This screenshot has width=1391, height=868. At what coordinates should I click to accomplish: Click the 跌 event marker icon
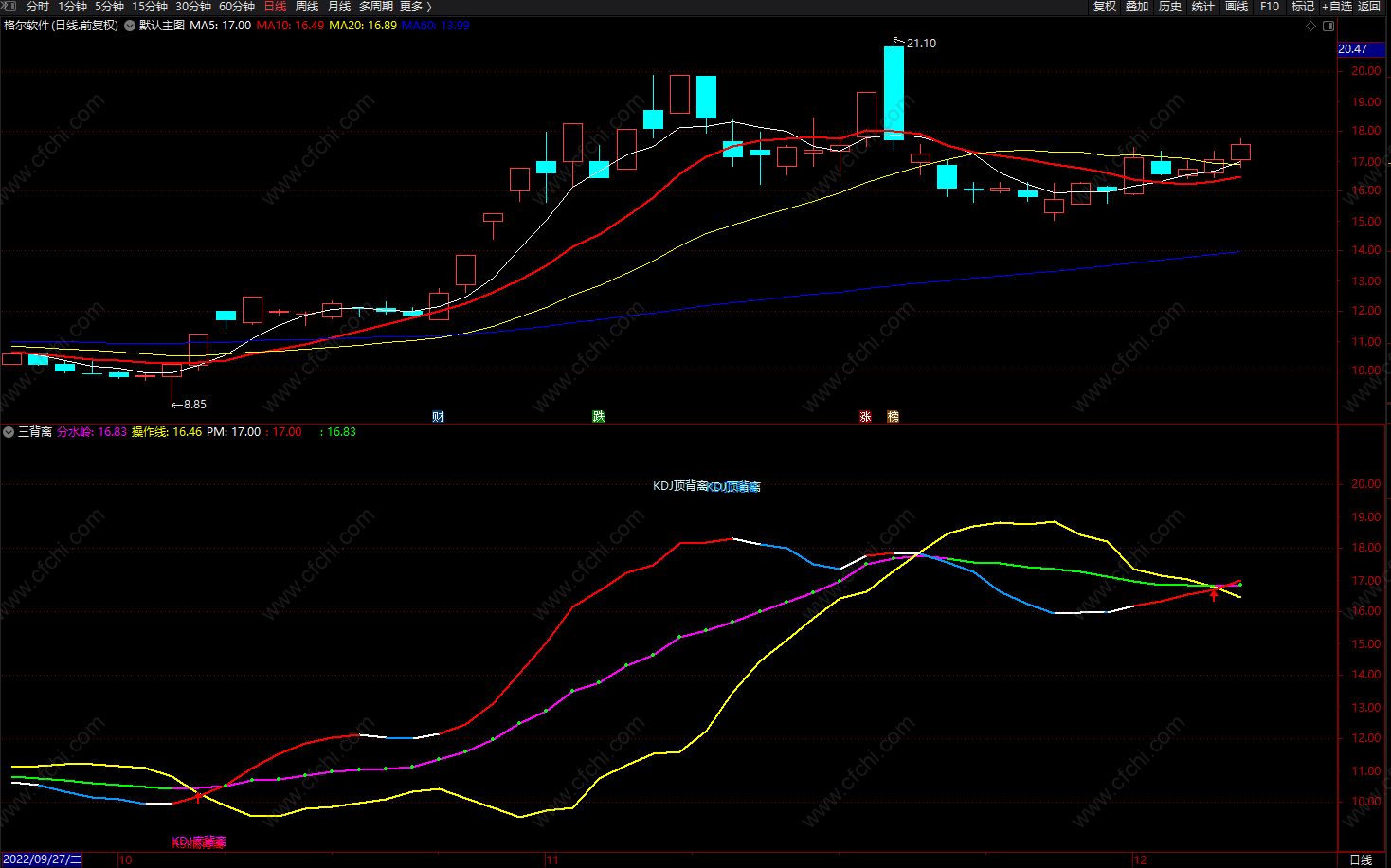point(599,417)
